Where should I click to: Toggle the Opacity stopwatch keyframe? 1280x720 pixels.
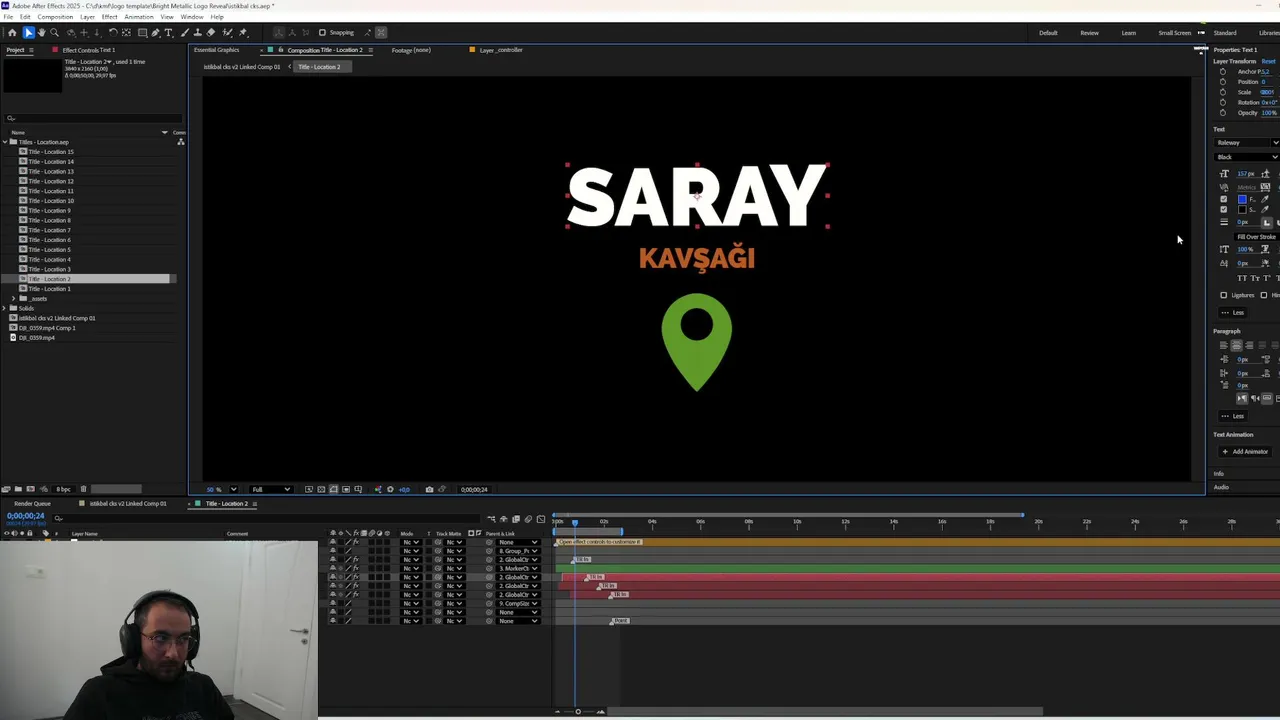[1223, 113]
